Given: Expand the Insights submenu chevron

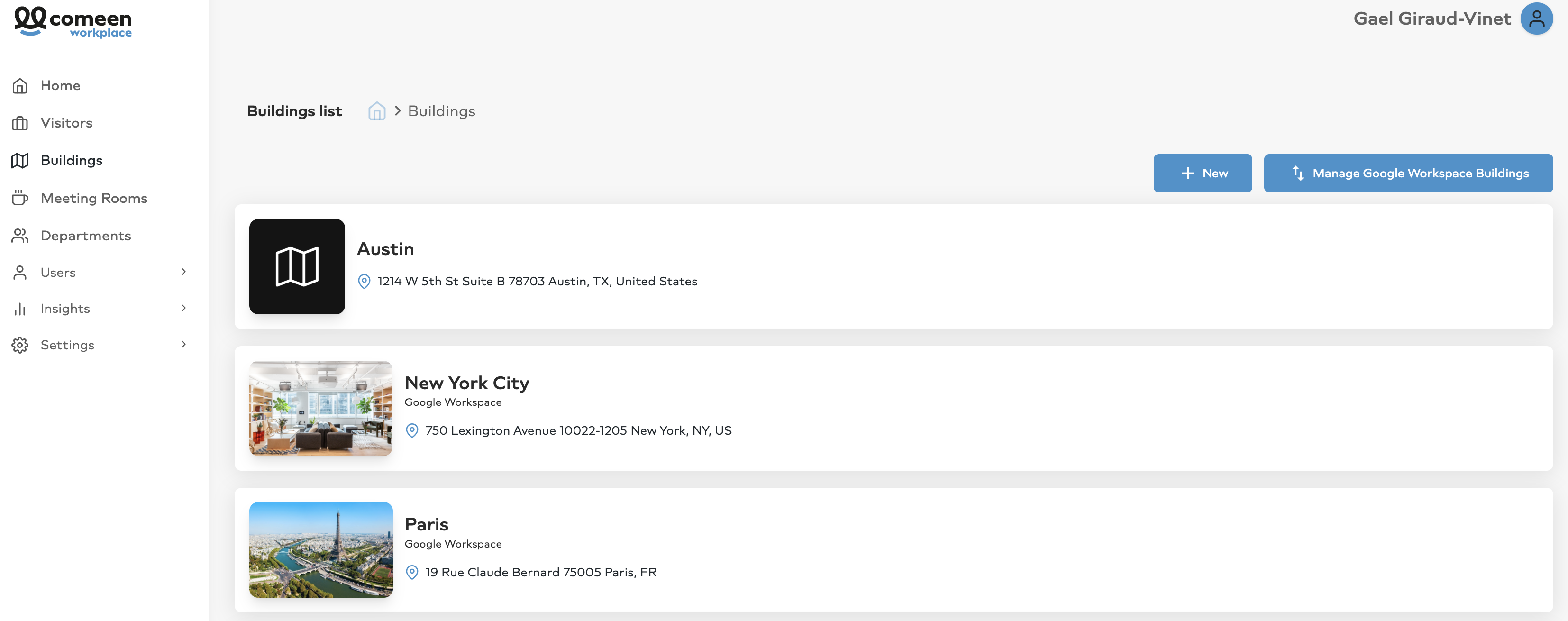Looking at the screenshot, I should pos(183,308).
